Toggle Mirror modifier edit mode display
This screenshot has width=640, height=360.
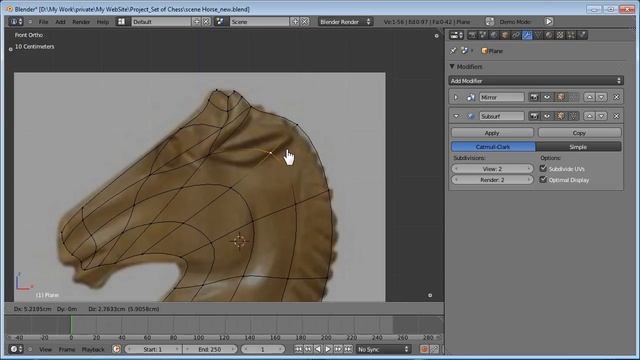pos(560,97)
